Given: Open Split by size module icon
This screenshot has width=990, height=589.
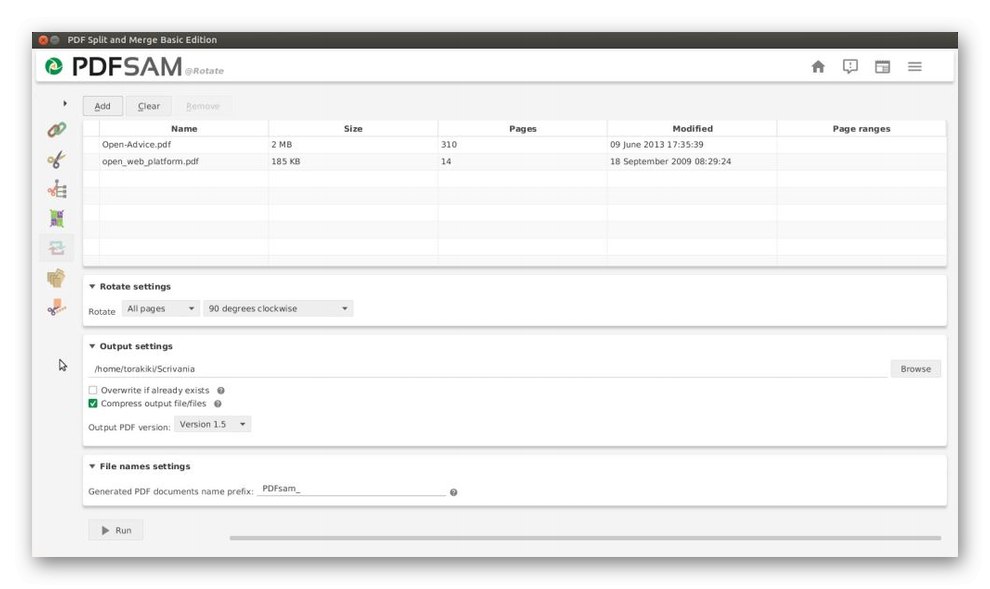Looking at the screenshot, I should (x=57, y=307).
